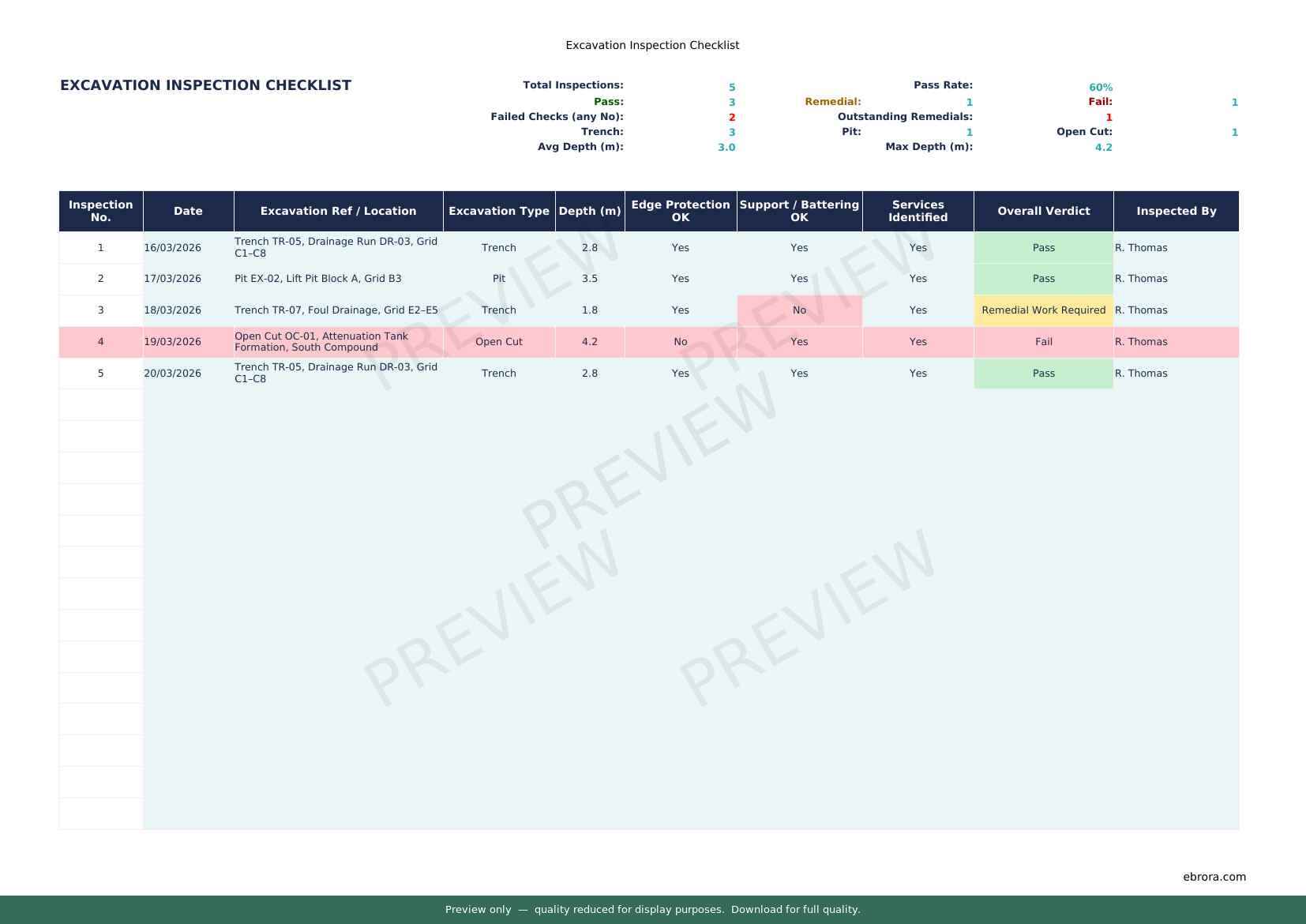Select the Inspected By header cell

tap(1176, 211)
